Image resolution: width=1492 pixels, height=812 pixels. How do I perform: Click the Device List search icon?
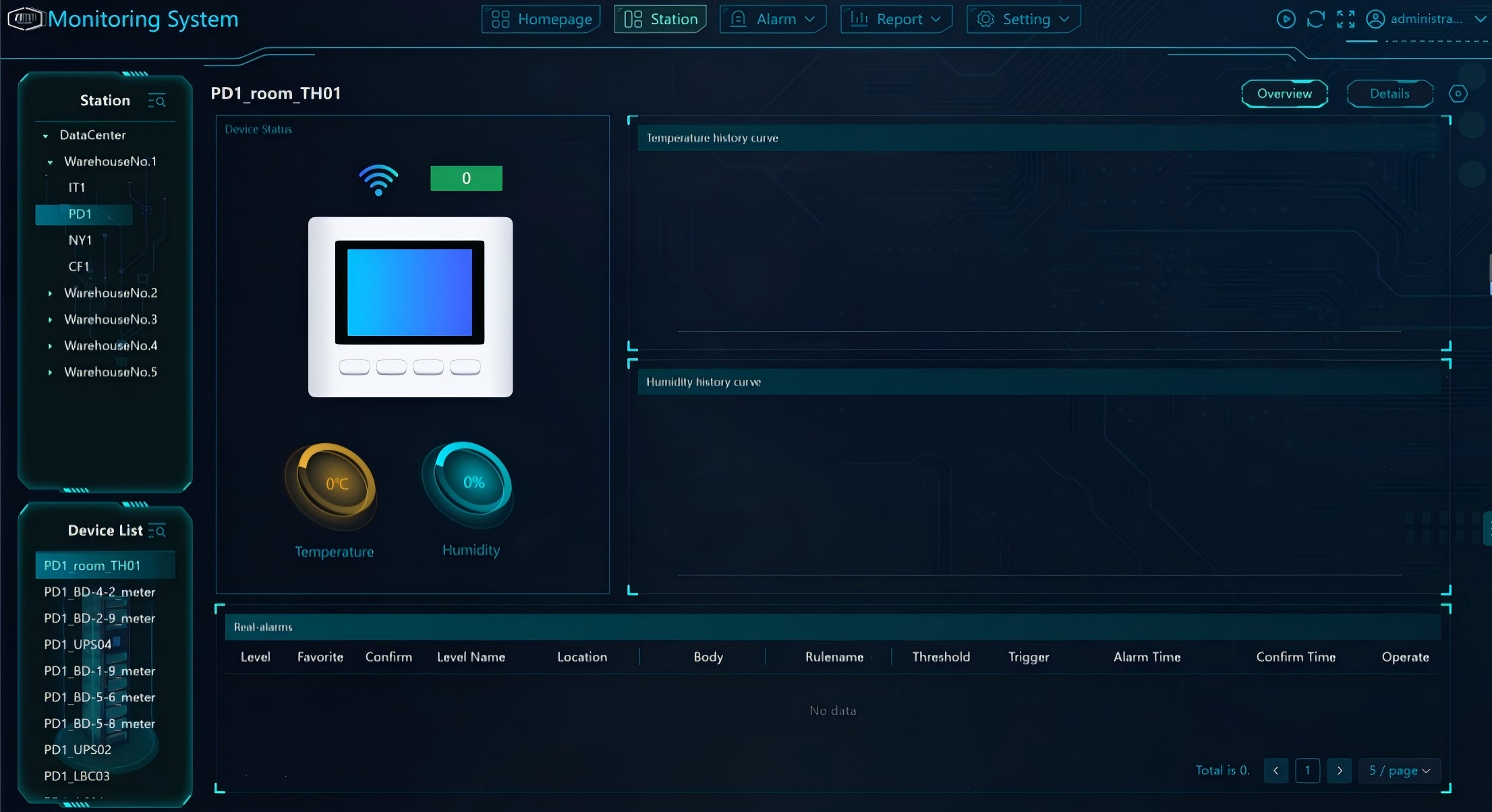coord(157,531)
